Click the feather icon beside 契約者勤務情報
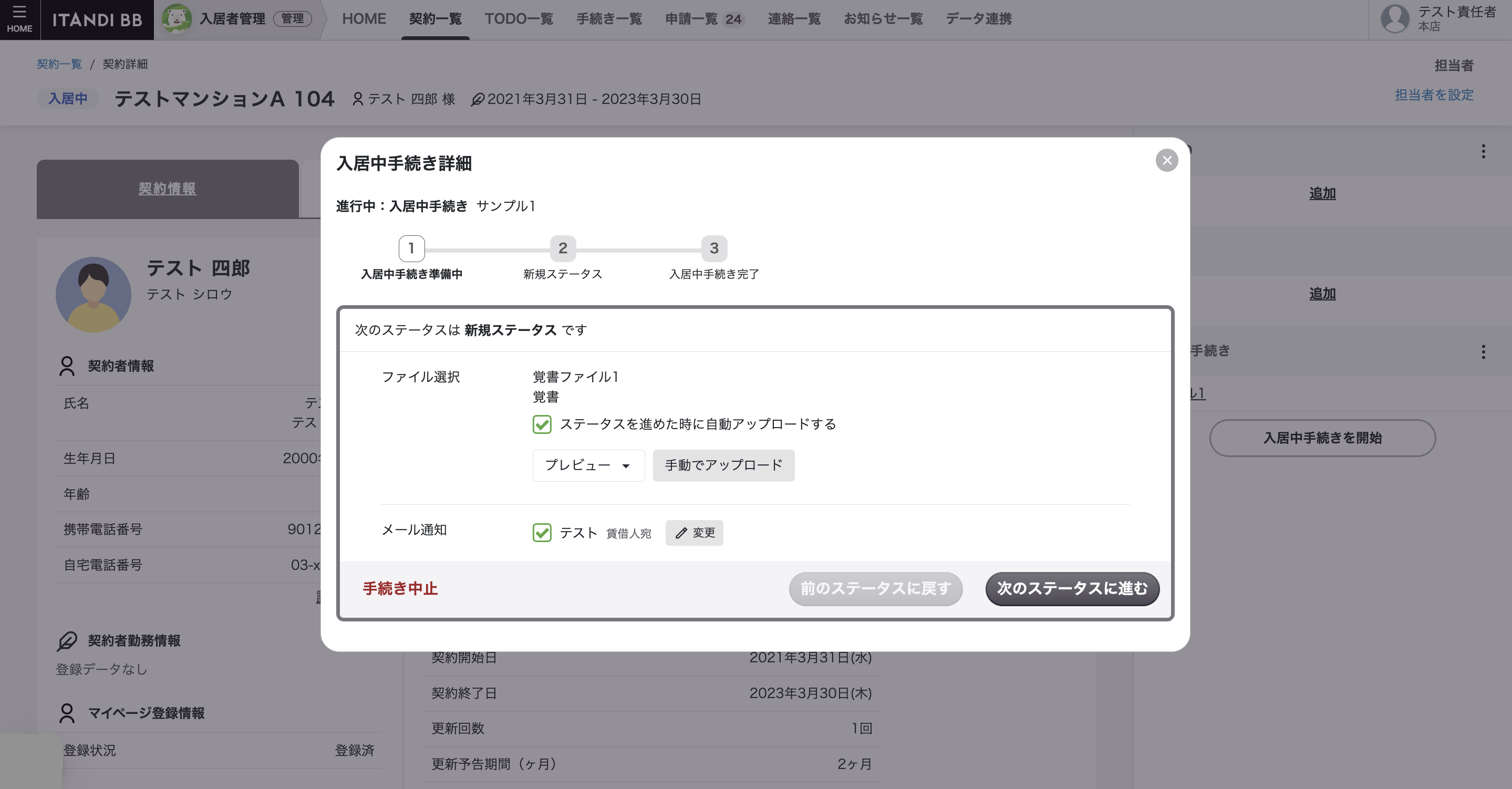This screenshot has width=1512, height=789. click(67, 640)
